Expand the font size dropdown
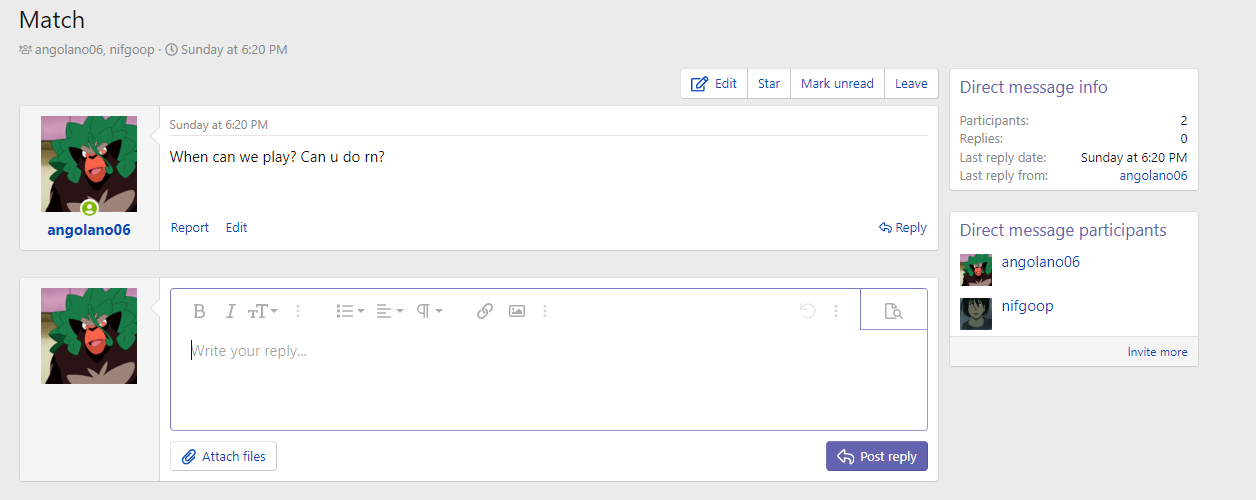The height and width of the screenshot is (500, 1256). [263, 311]
